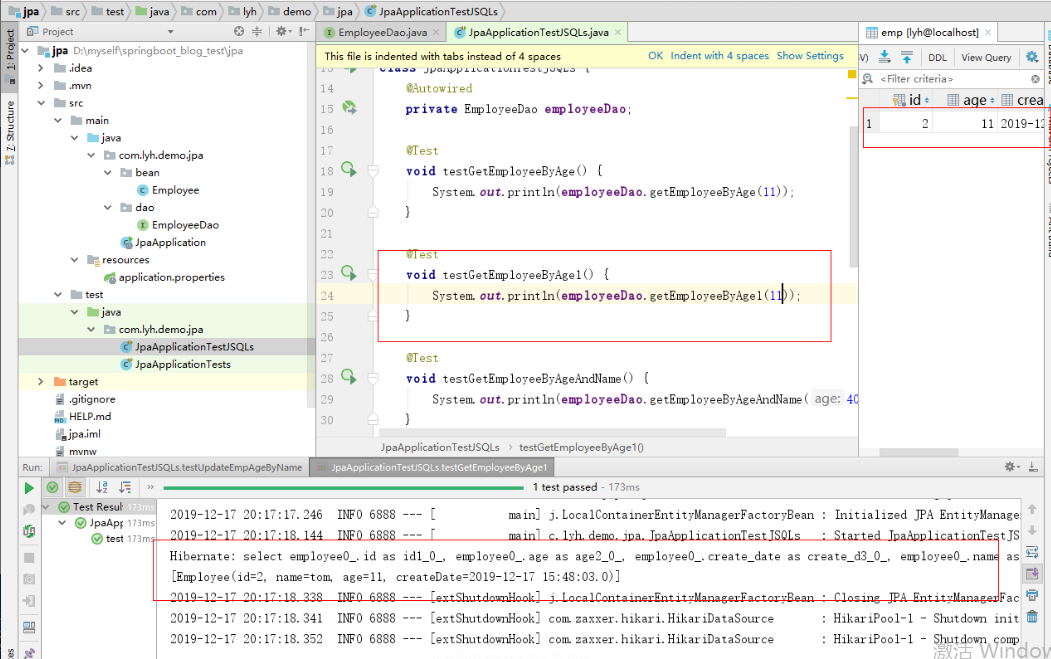Show more run toolbar actions
The image size is (1051, 659).
tap(150, 487)
